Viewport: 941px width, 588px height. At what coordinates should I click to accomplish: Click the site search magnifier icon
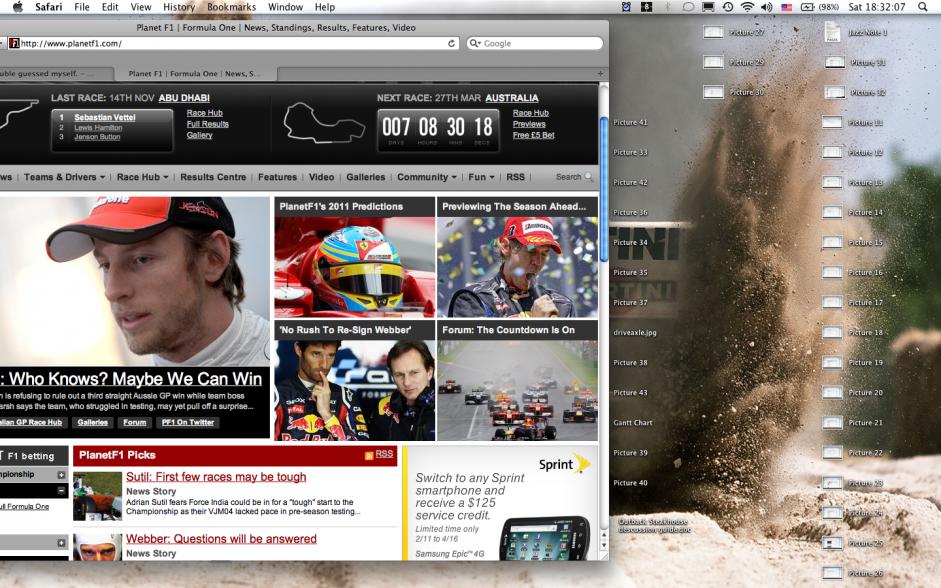pos(588,177)
